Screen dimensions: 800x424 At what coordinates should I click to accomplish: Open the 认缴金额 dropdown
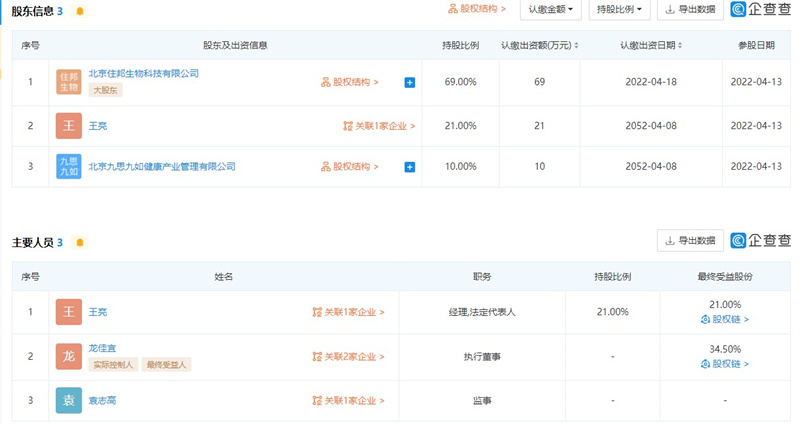[x=551, y=10]
